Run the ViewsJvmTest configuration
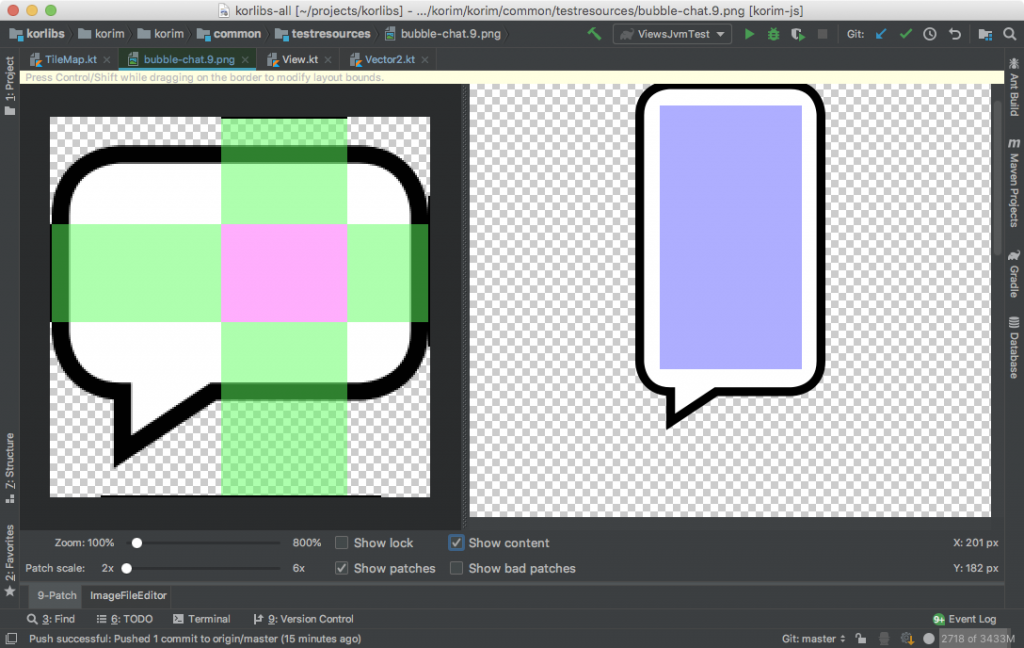Viewport: 1024px width, 648px height. (748, 33)
